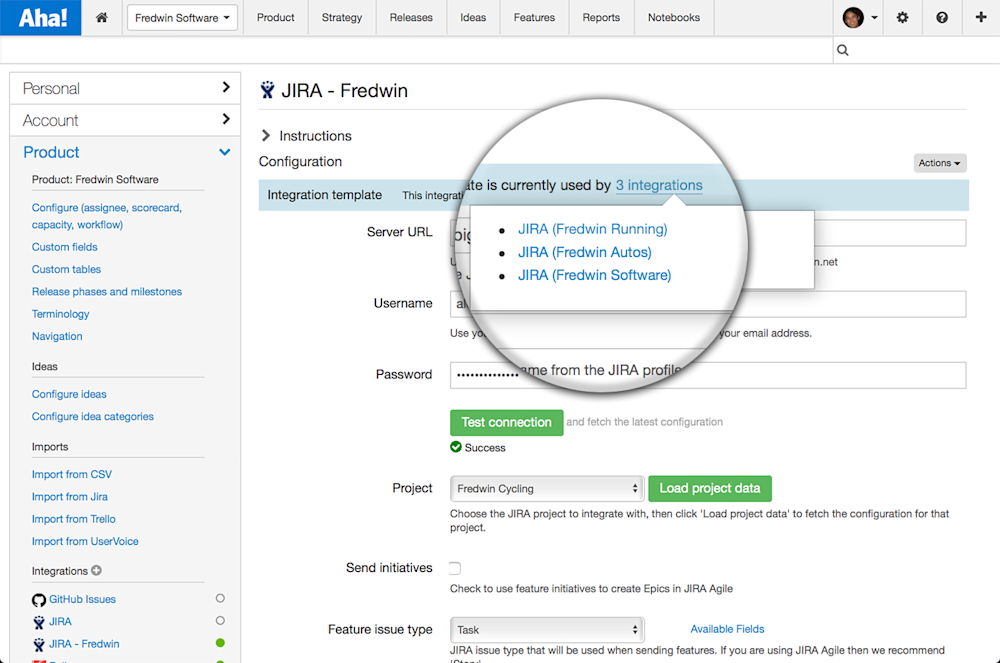The image size is (1000, 663).
Task: Click the plus icon to add a new item
Action: pos(982,17)
